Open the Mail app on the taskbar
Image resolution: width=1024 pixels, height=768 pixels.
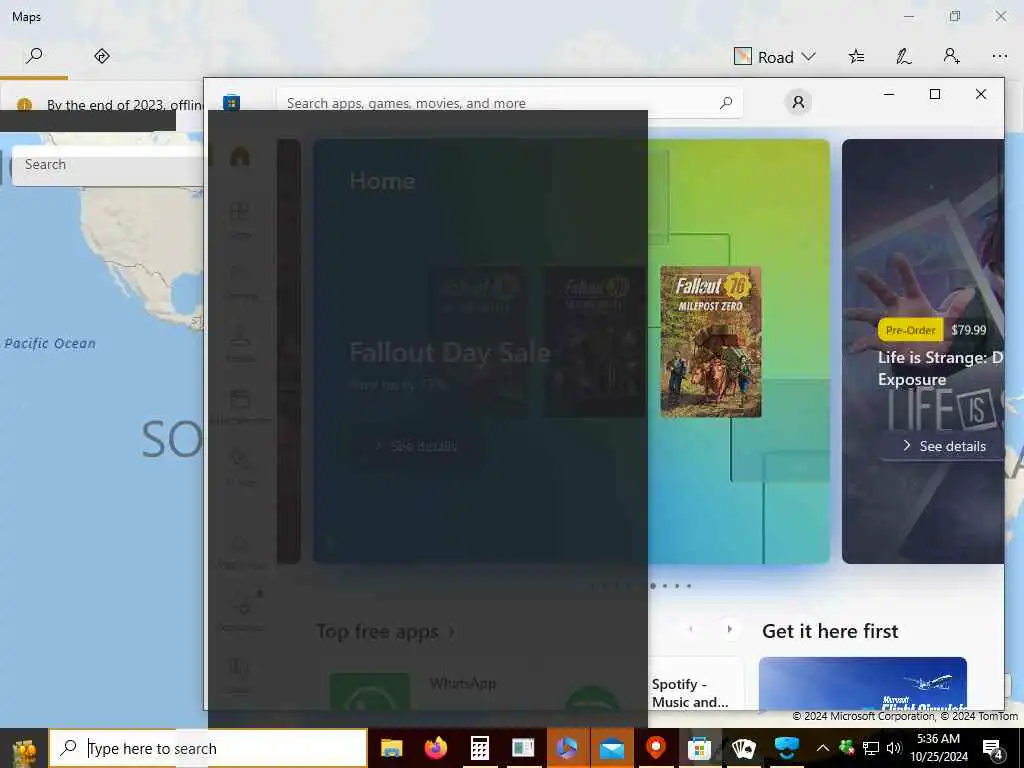612,748
